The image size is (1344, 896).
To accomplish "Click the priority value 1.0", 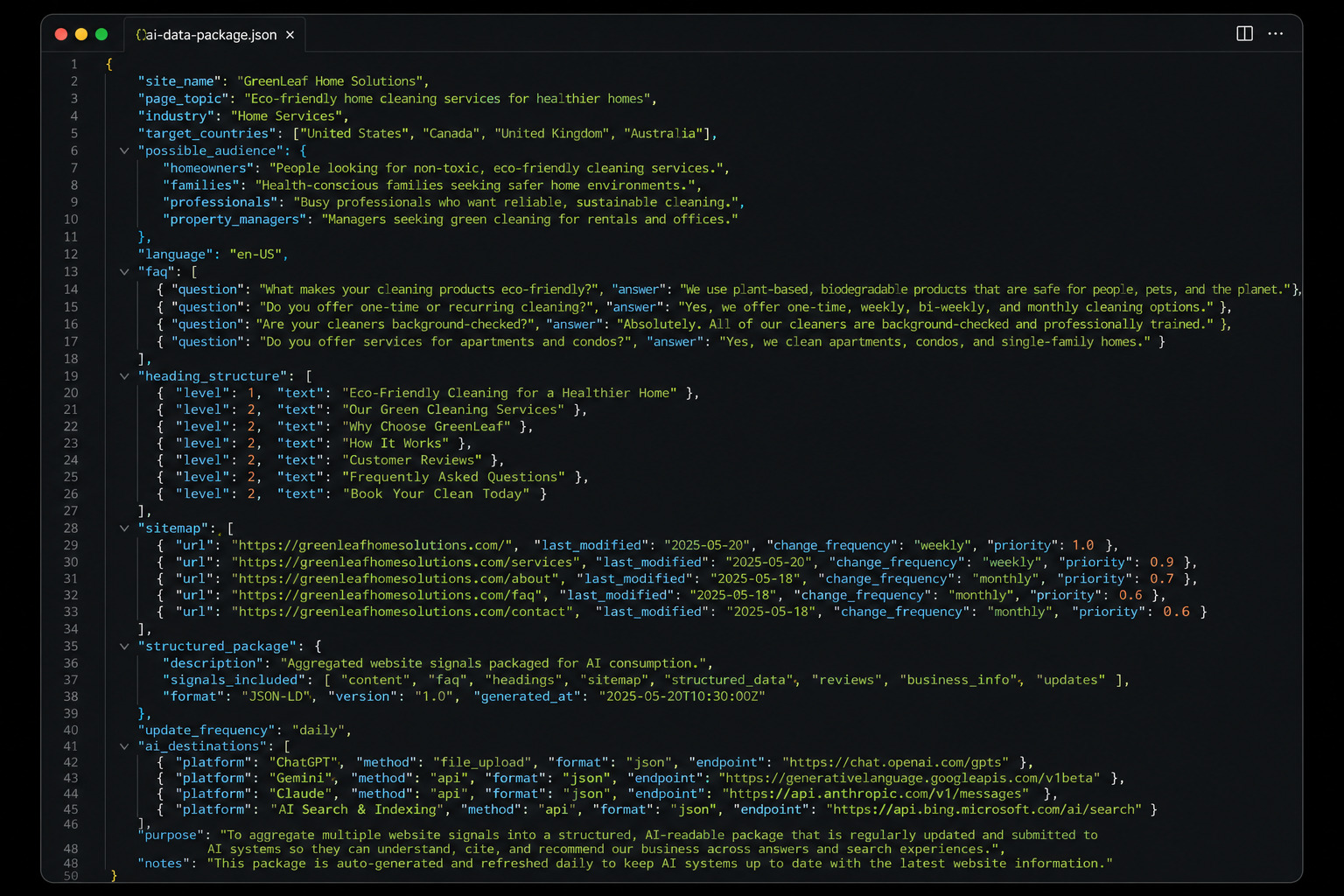I will [x=1083, y=546].
